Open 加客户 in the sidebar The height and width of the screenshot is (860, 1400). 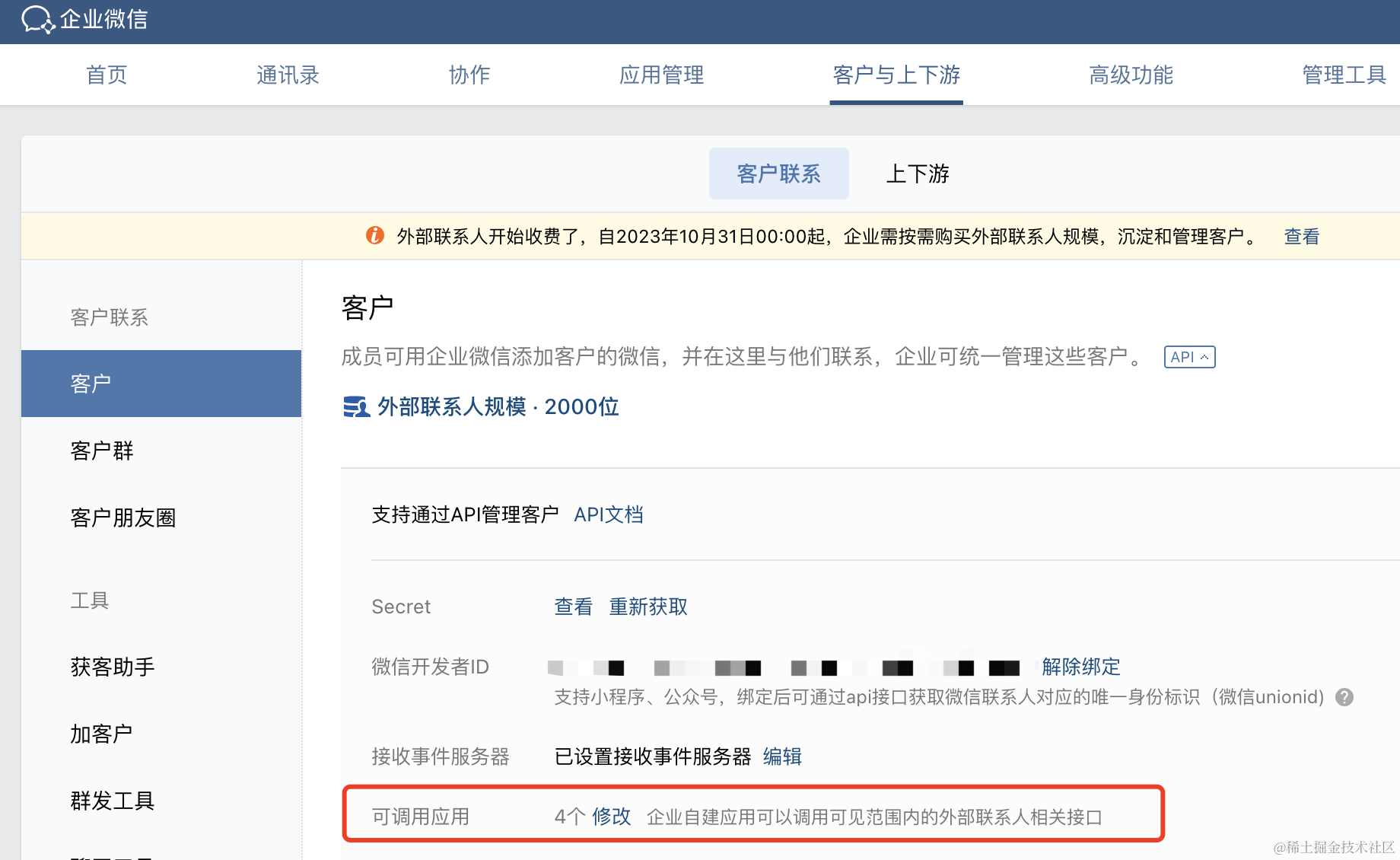[102, 734]
